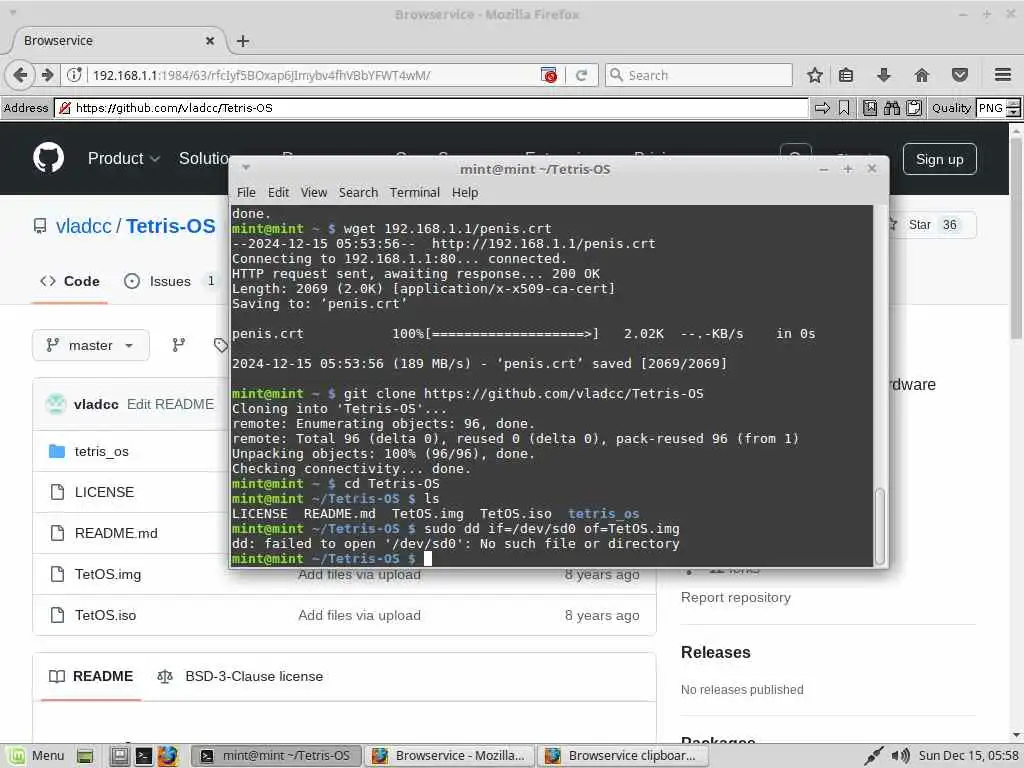Focus the Firefox URL bar
This screenshot has height=768, width=1024.
pos(313,75)
